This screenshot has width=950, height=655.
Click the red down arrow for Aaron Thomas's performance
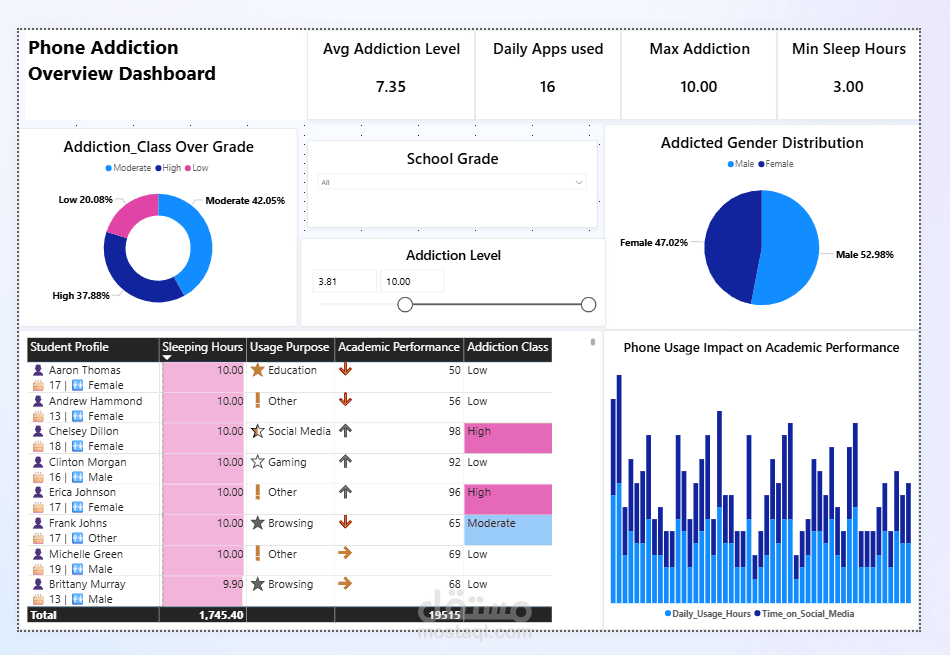pyautogui.click(x=345, y=370)
